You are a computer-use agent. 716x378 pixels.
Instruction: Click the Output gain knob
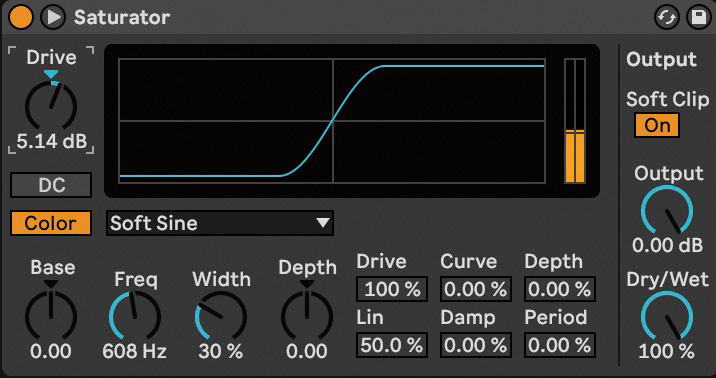[667, 210]
